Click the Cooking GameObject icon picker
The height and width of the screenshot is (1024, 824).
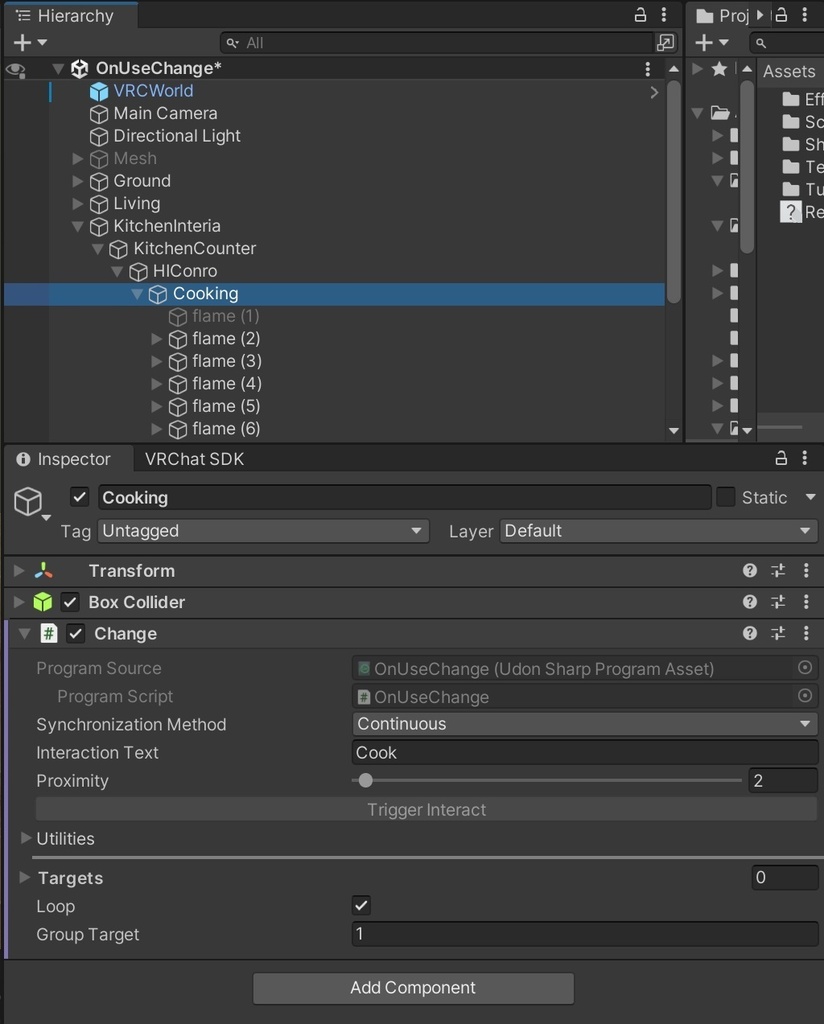31,503
